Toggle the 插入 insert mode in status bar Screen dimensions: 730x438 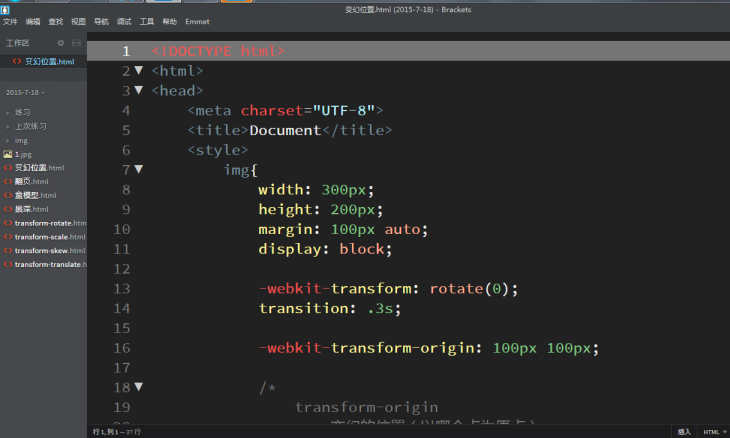click(684, 431)
